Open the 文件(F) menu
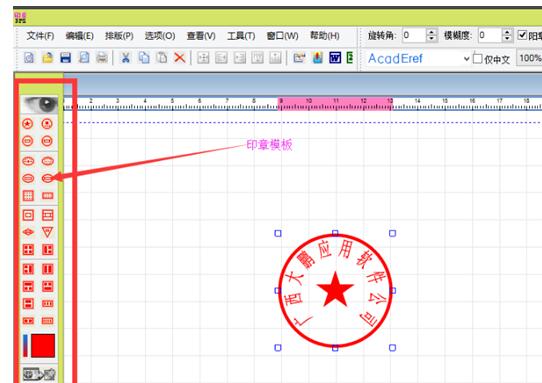Image resolution: width=542 pixels, height=383 pixels. (x=40, y=36)
